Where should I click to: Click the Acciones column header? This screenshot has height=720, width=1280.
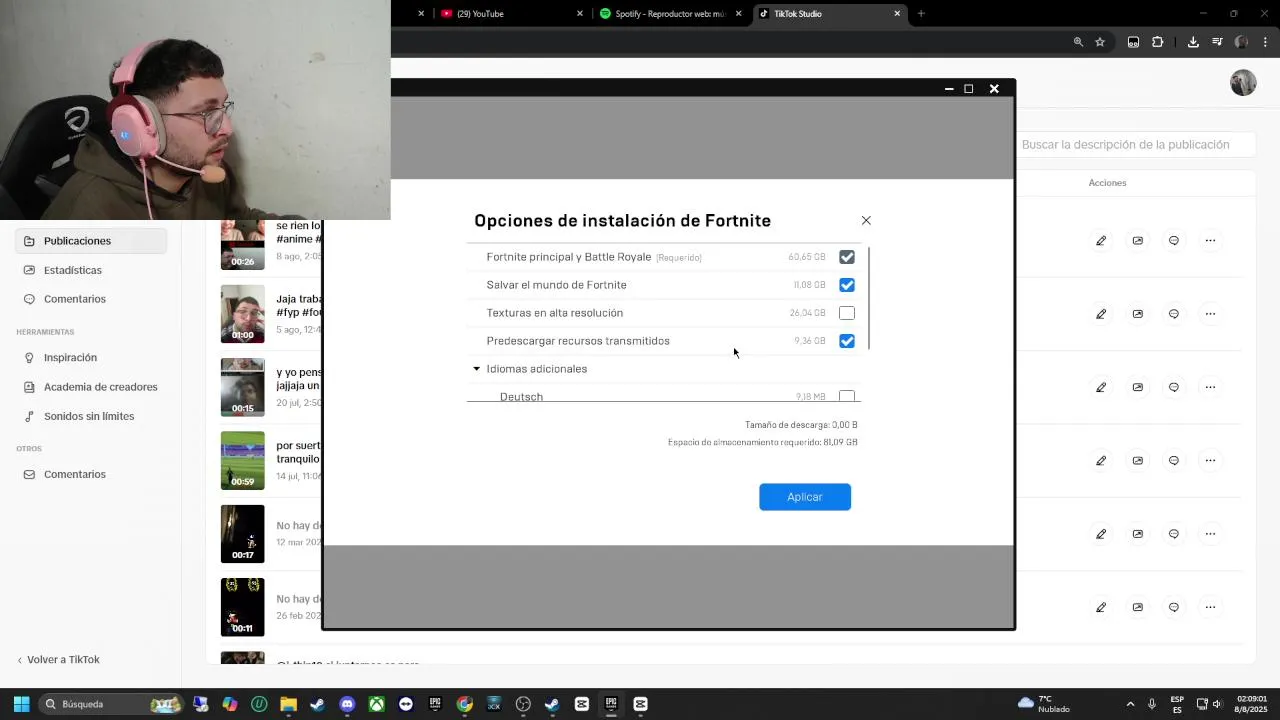1107,183
